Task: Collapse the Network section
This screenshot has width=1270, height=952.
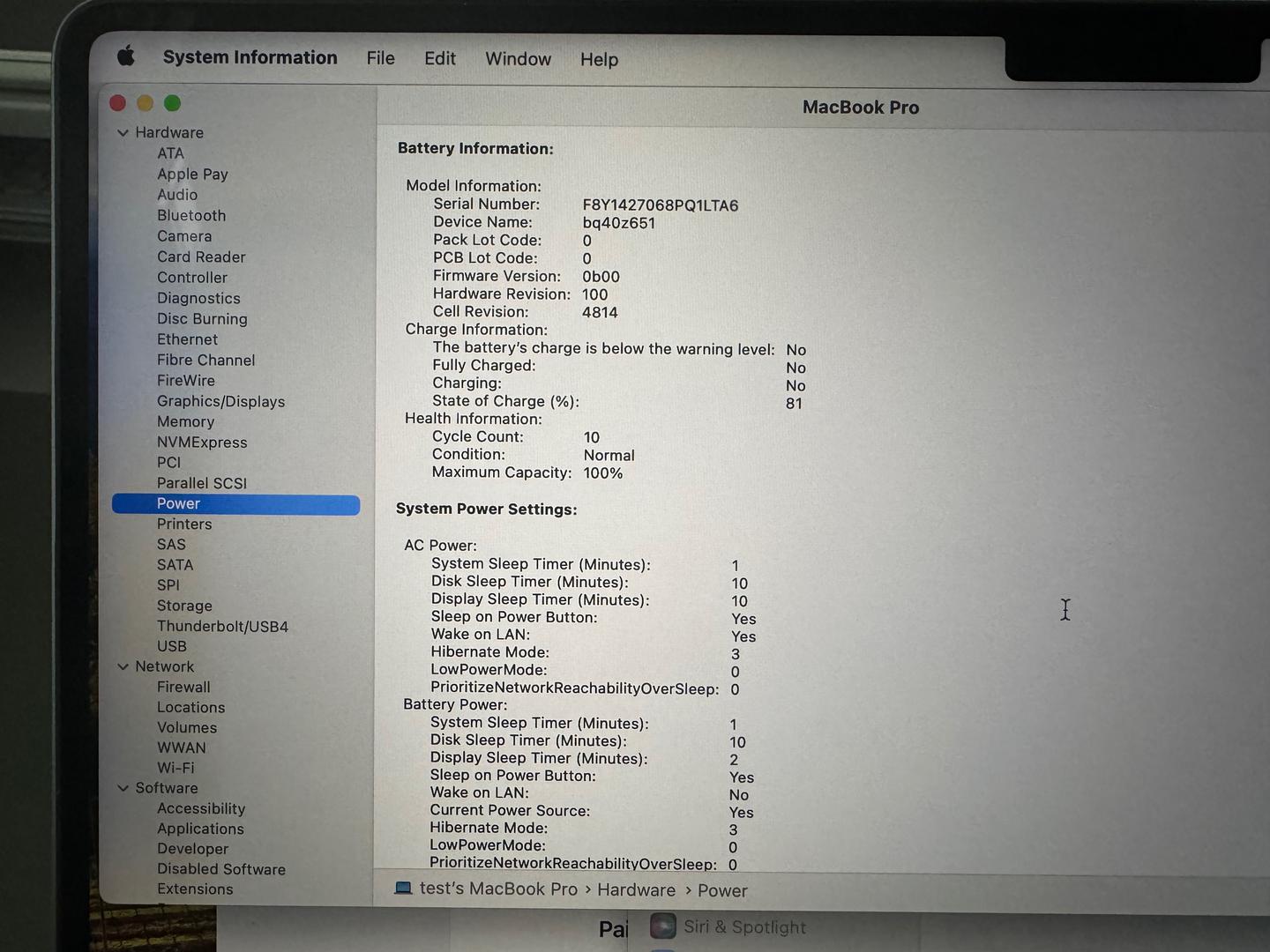Action: coord(123,667)
